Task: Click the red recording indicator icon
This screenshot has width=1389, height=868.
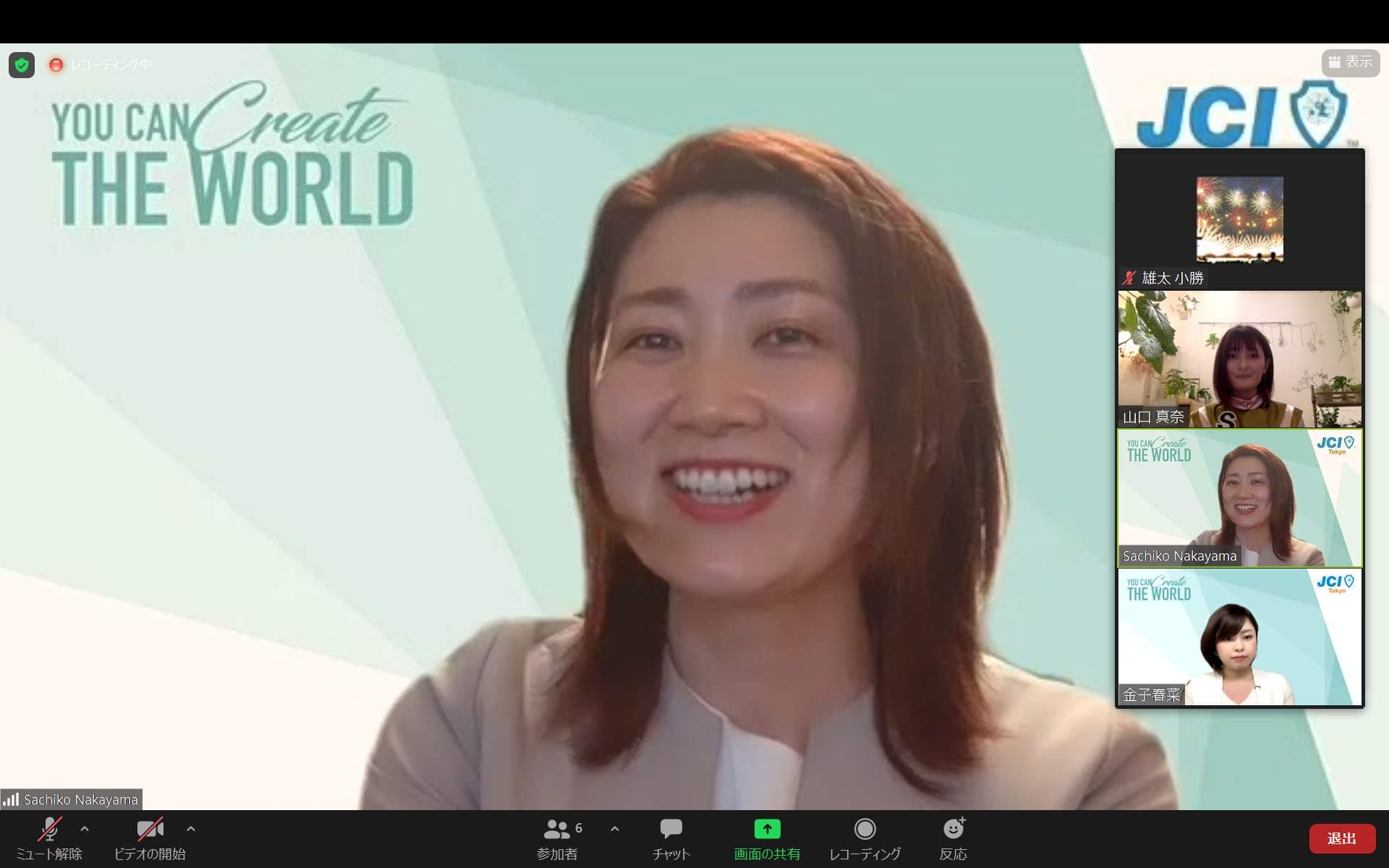Action: coord(56,65)
